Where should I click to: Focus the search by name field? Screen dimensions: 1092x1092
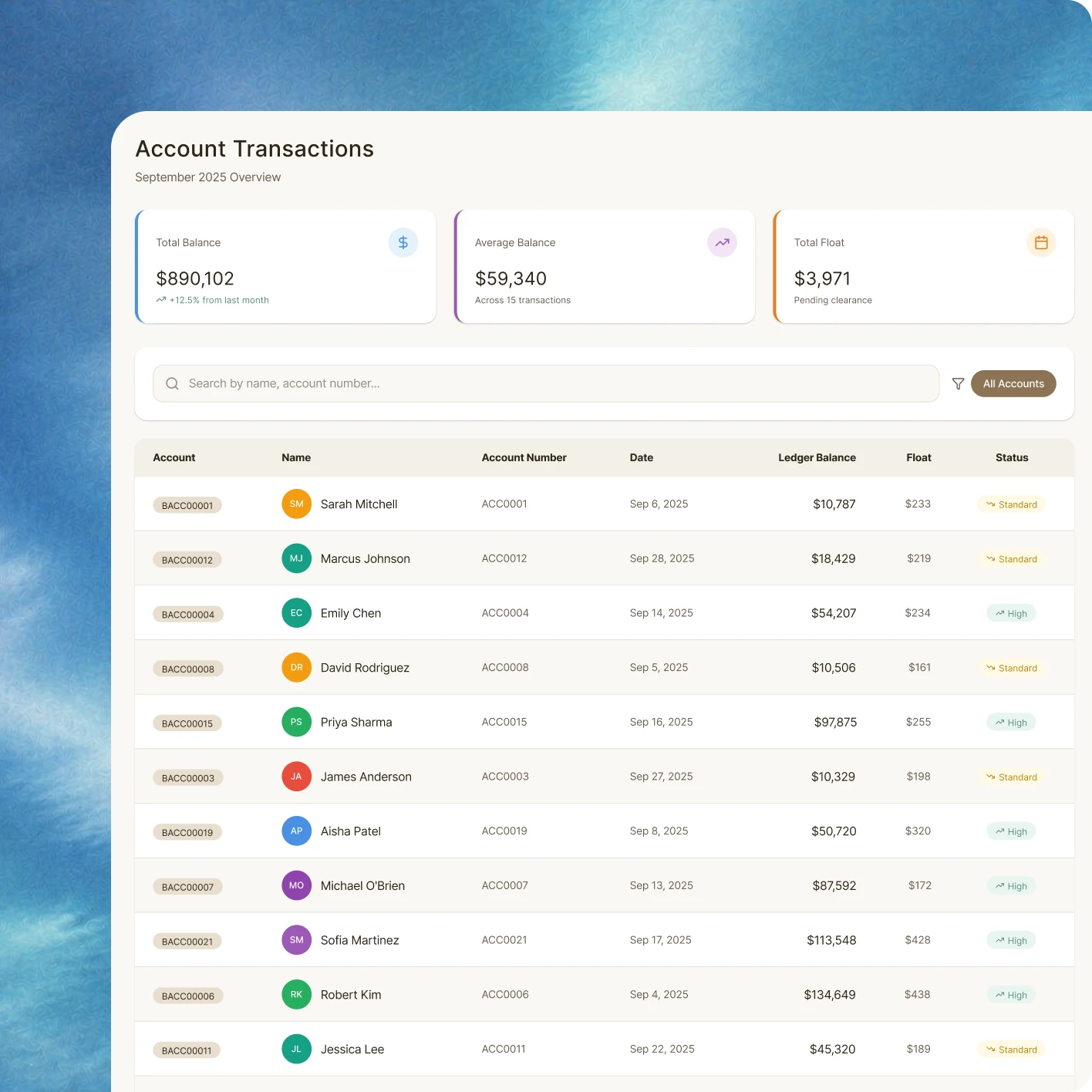pos(546,384)
